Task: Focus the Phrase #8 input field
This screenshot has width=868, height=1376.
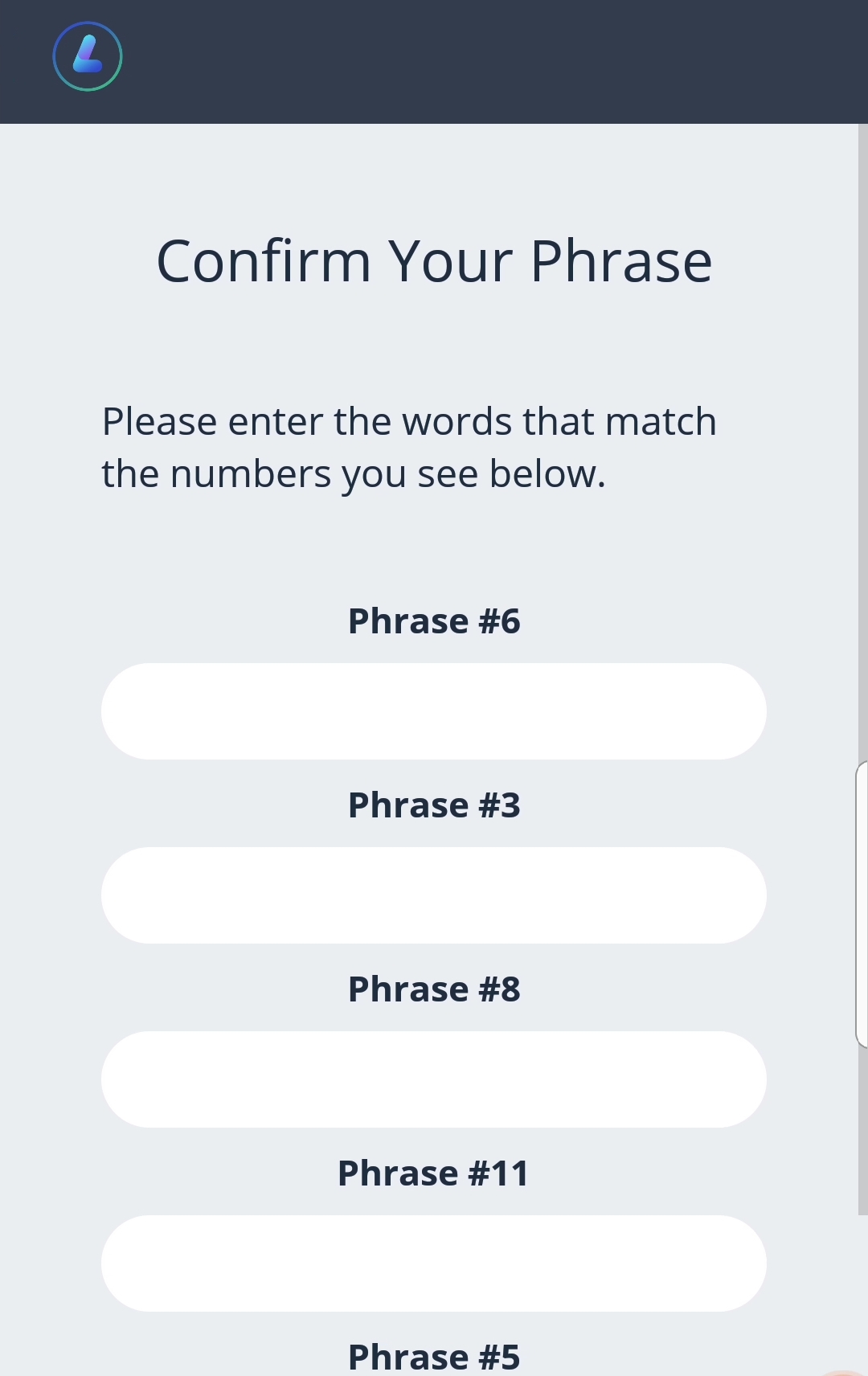Action: [x=434, y=1079]
